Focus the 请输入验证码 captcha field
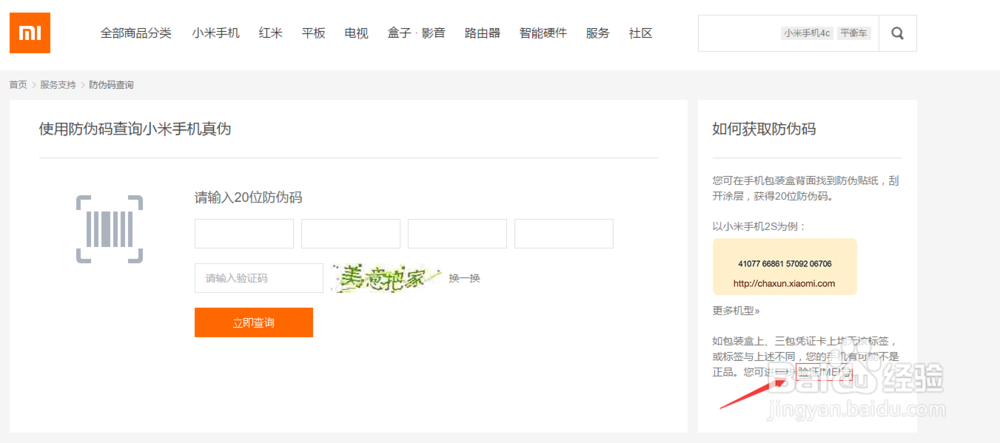 (x=259, y=278)
